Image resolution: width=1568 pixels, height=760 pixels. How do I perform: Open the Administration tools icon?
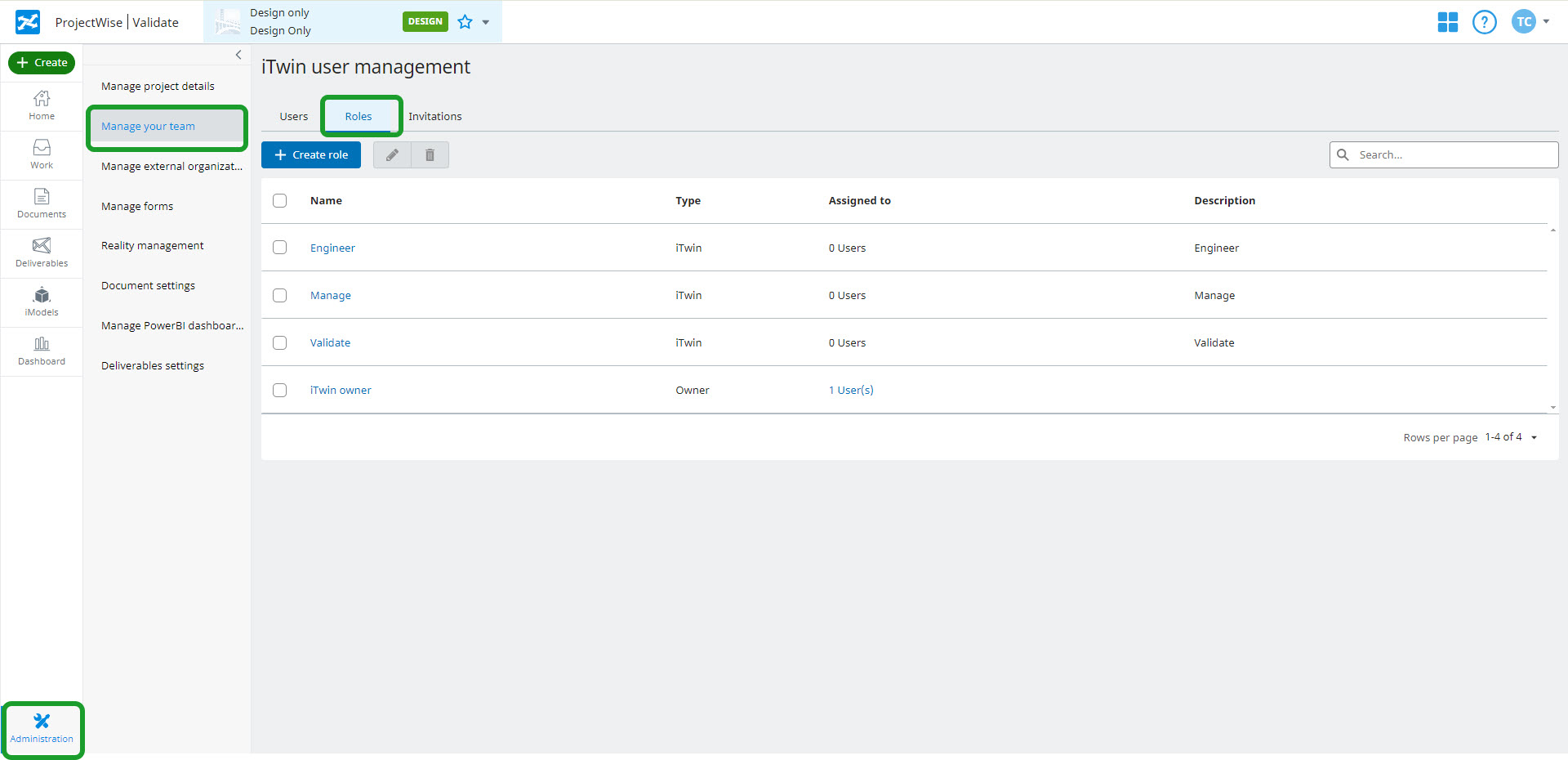(42, 727)
